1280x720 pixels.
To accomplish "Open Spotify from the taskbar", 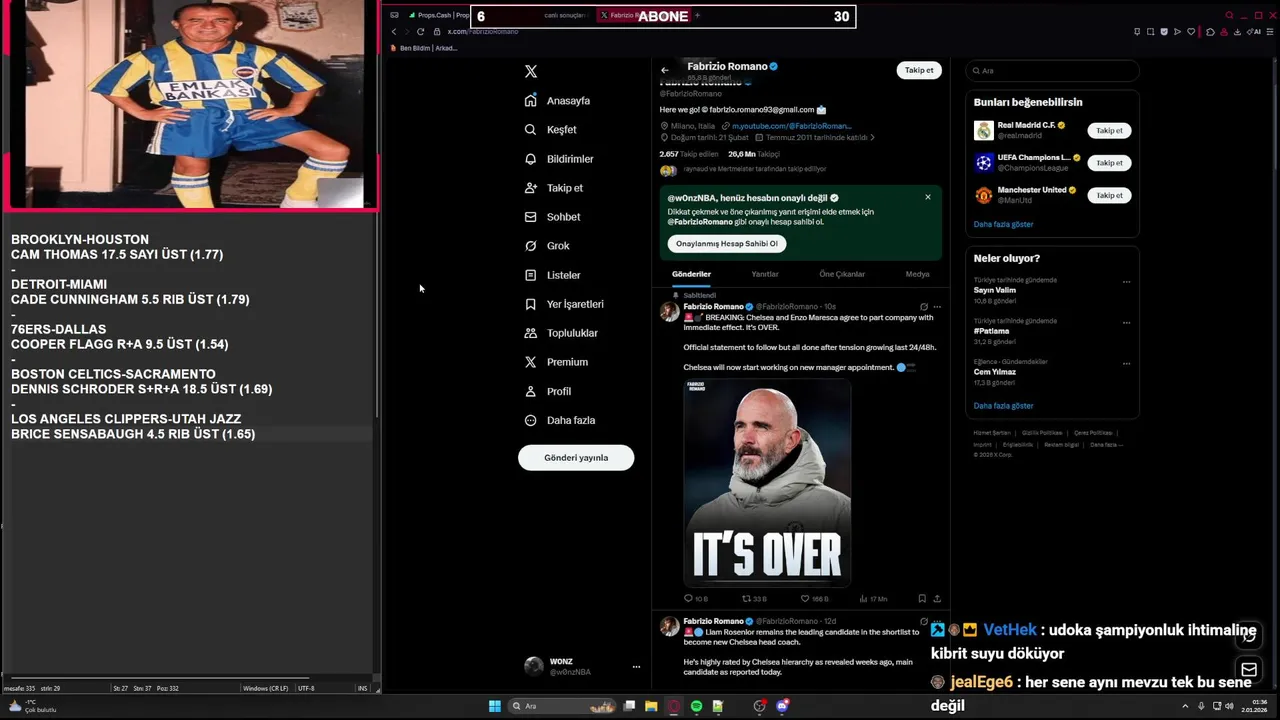I will pos(696,706).
